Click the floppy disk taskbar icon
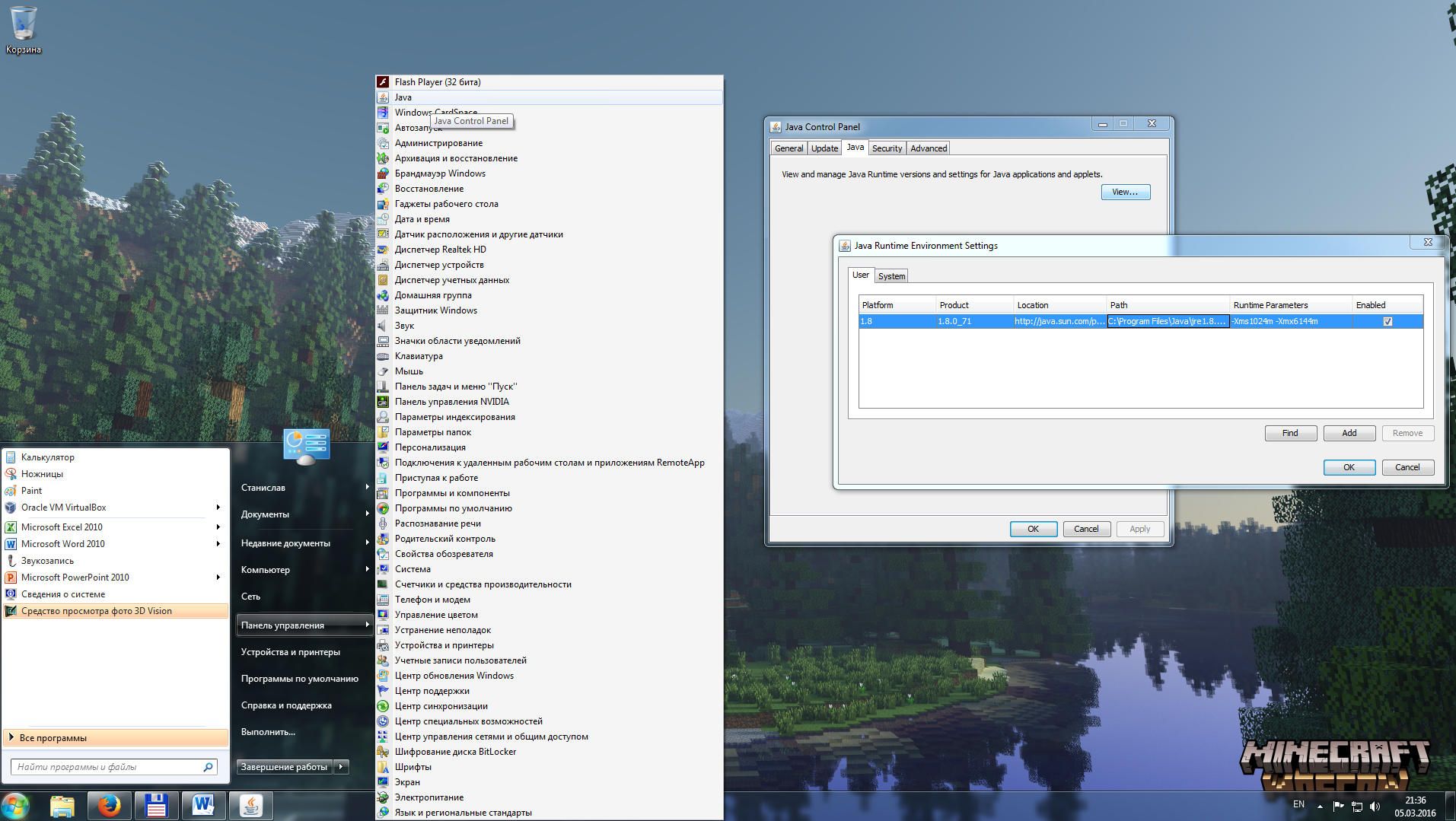Screen dimensions: 1456x821 (x=156, y=805)
